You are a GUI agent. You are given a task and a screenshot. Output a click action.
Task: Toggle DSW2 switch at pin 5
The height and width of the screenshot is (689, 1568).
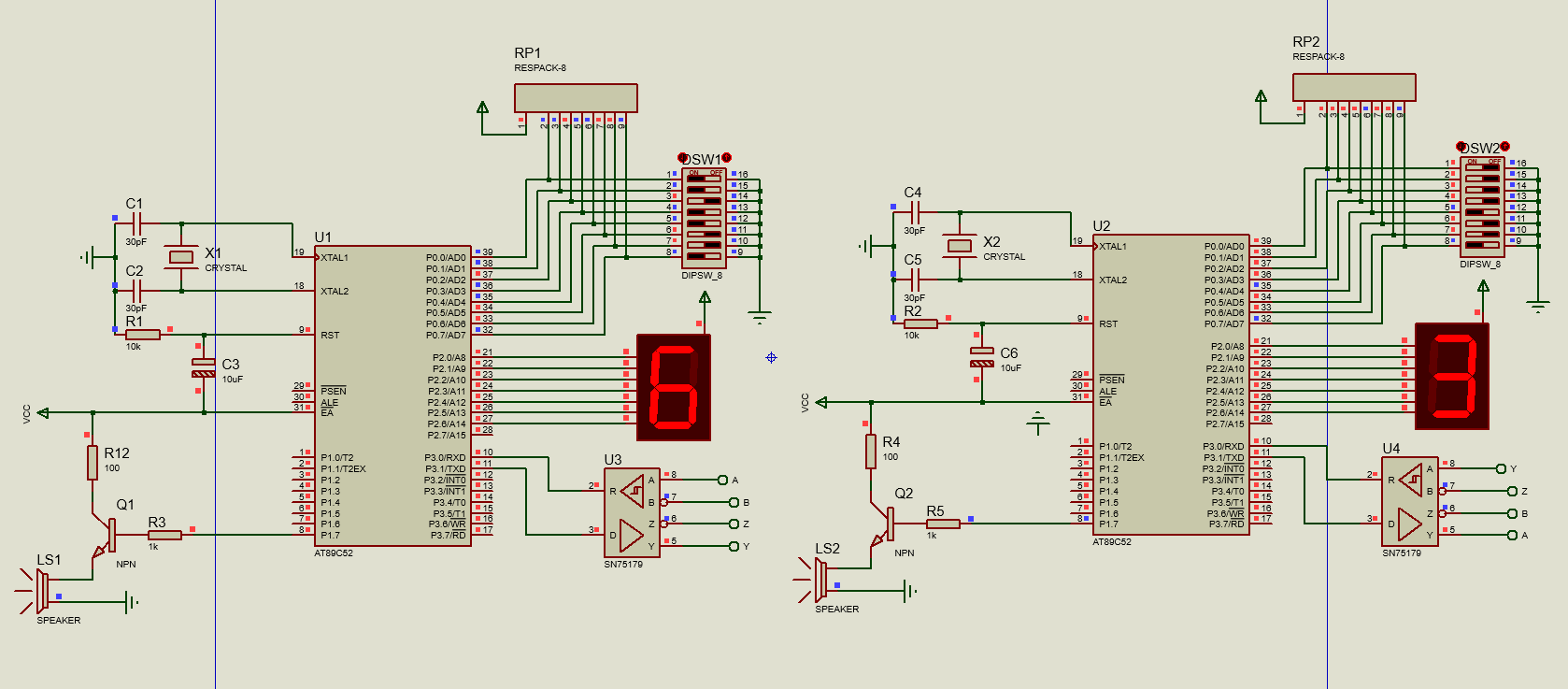point(1483,212)
